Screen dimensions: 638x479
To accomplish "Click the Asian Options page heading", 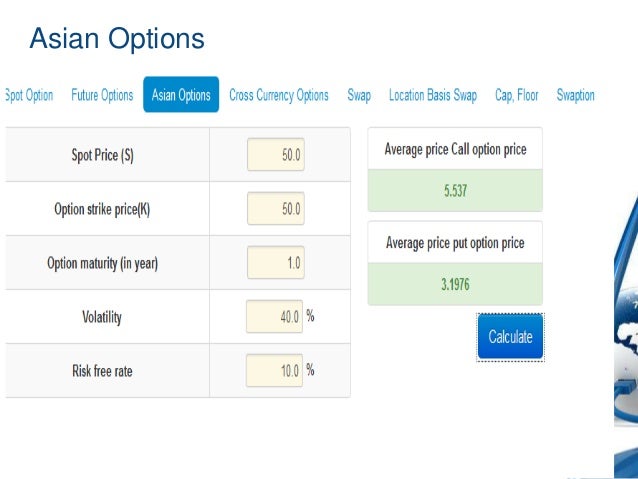I will tap(117, 39).
